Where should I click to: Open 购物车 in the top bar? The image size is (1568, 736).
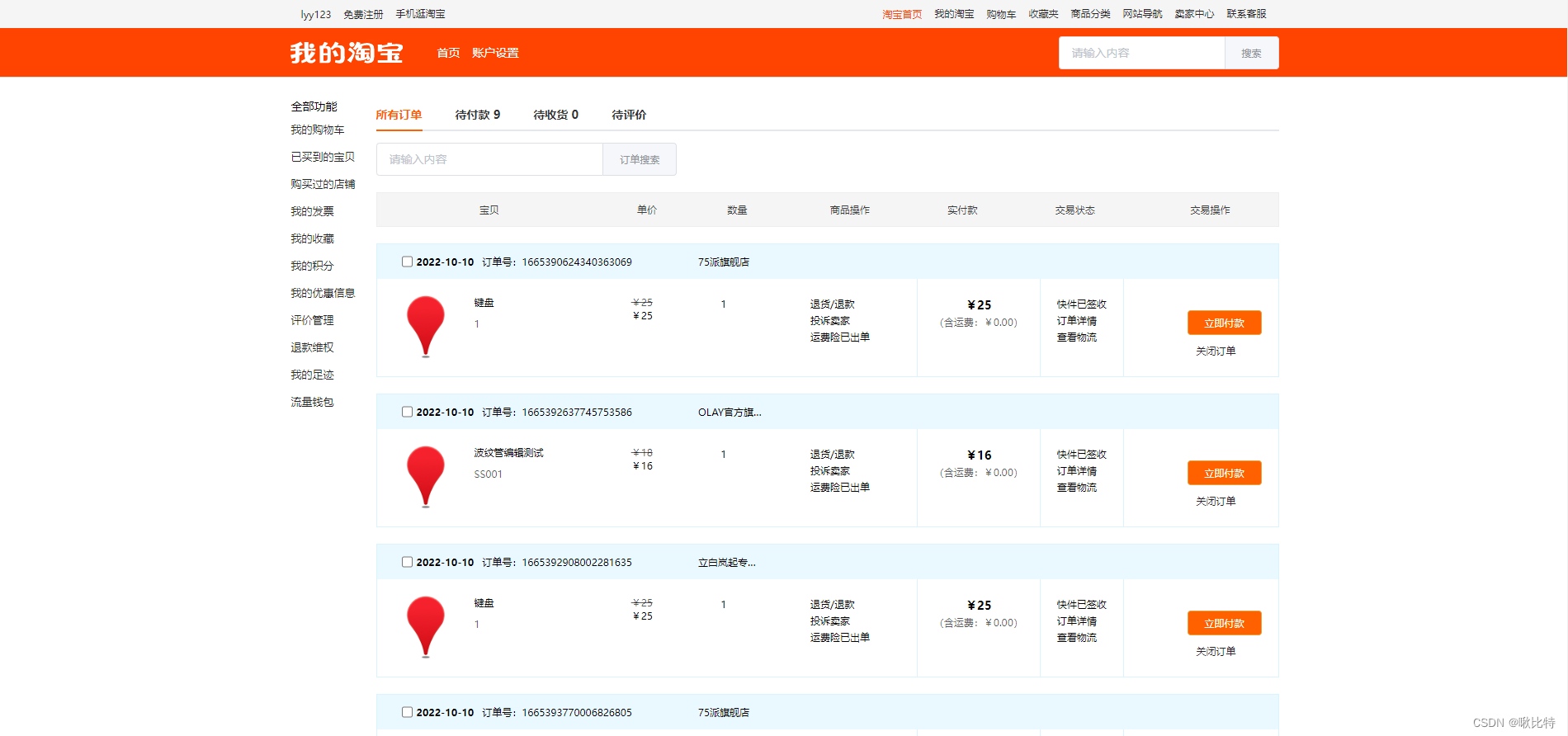point(1001,14)
